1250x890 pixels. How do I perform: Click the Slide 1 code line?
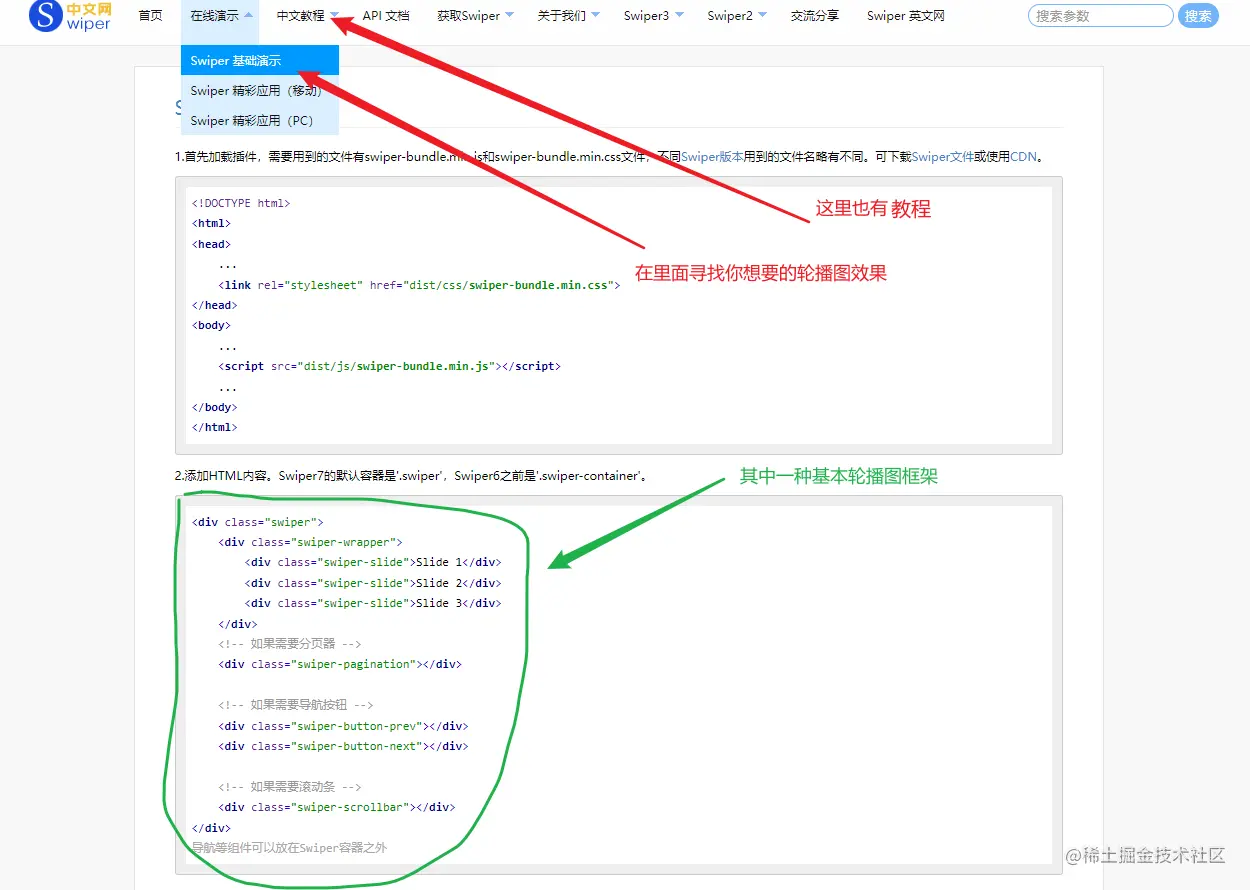coord(373,562)
